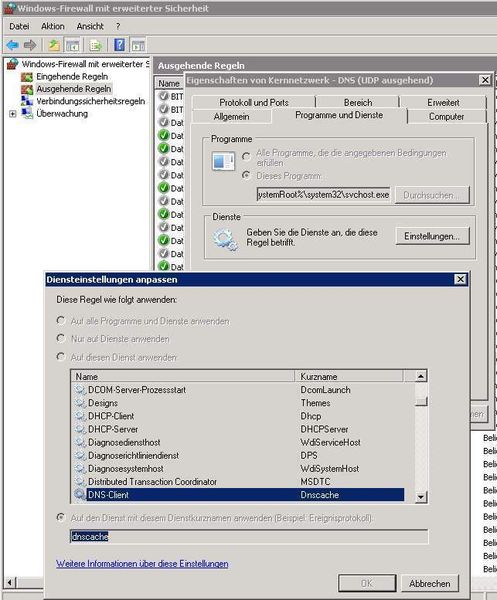Click the svchost.exe program path field
497x600 pixels.
point(323,195)
